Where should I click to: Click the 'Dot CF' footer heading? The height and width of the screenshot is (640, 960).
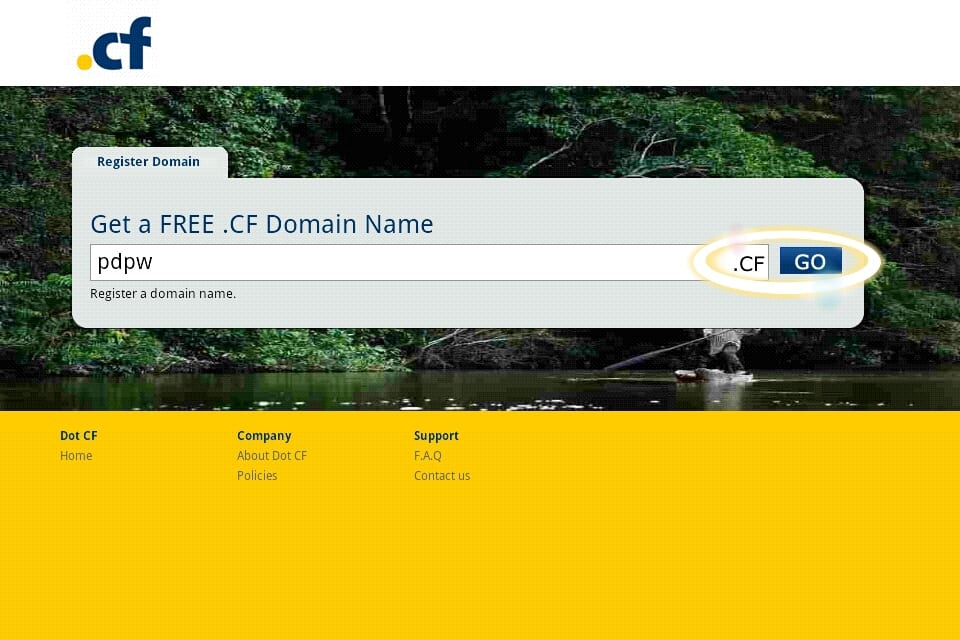click(x=78, y=435)
